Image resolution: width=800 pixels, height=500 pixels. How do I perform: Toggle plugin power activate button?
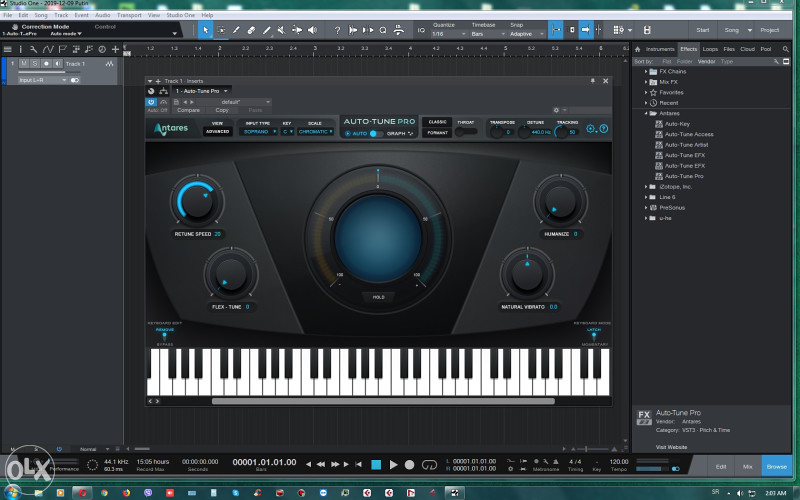[x=151, y=102]
